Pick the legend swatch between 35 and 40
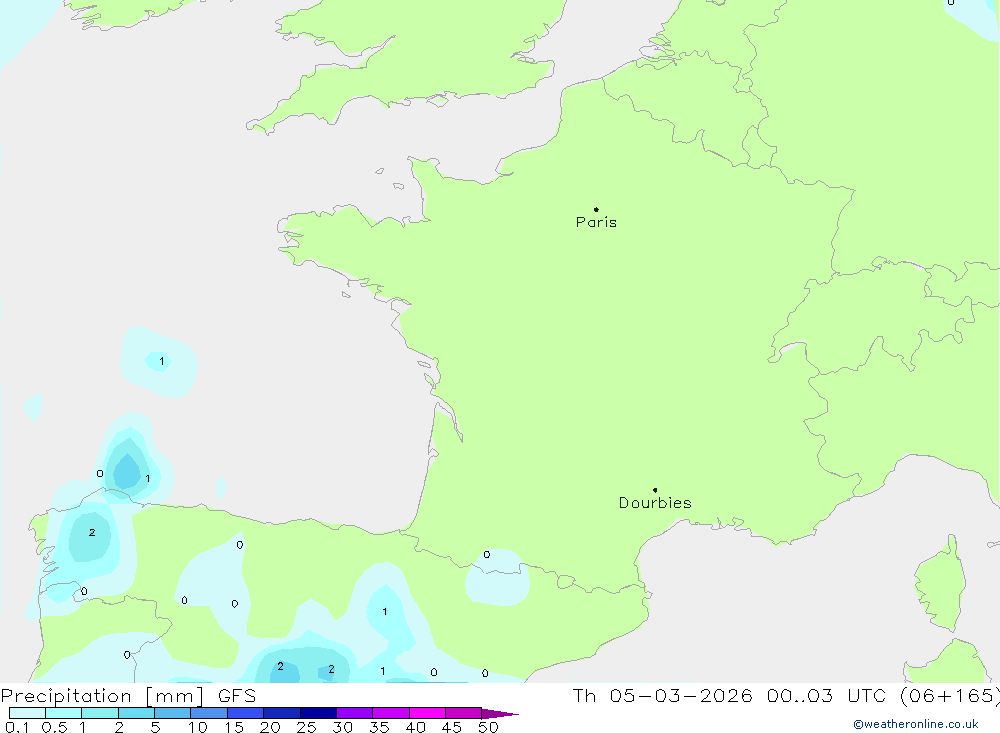 391,713
